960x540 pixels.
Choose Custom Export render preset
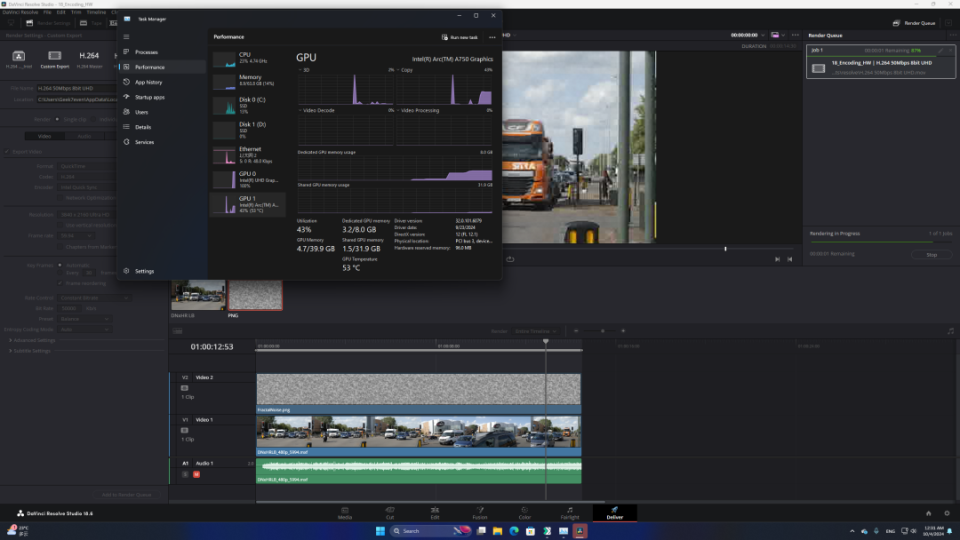click(54, 59)
